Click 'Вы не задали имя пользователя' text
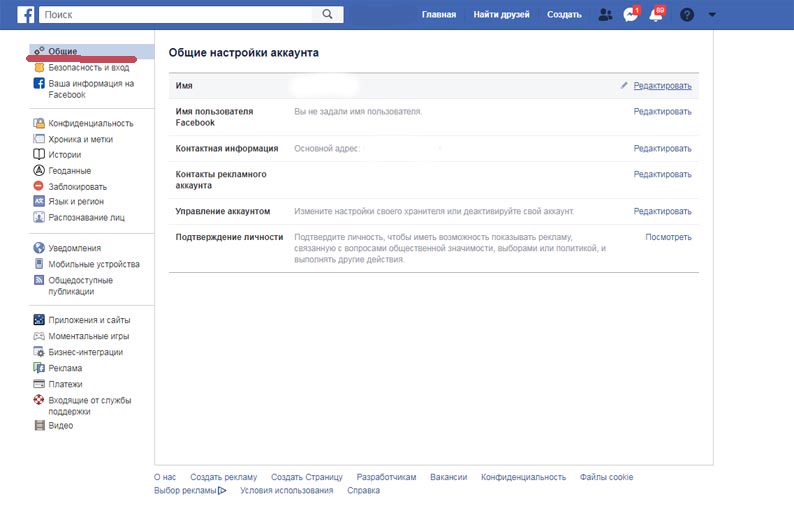 tap(358, 111)
